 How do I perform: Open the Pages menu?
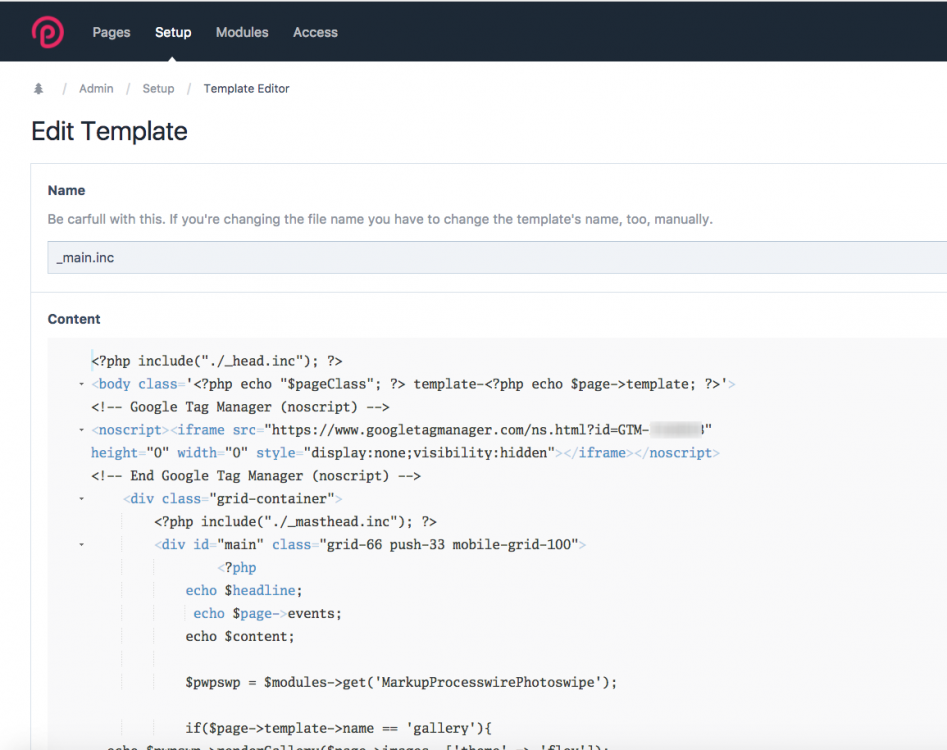point(111,32)
